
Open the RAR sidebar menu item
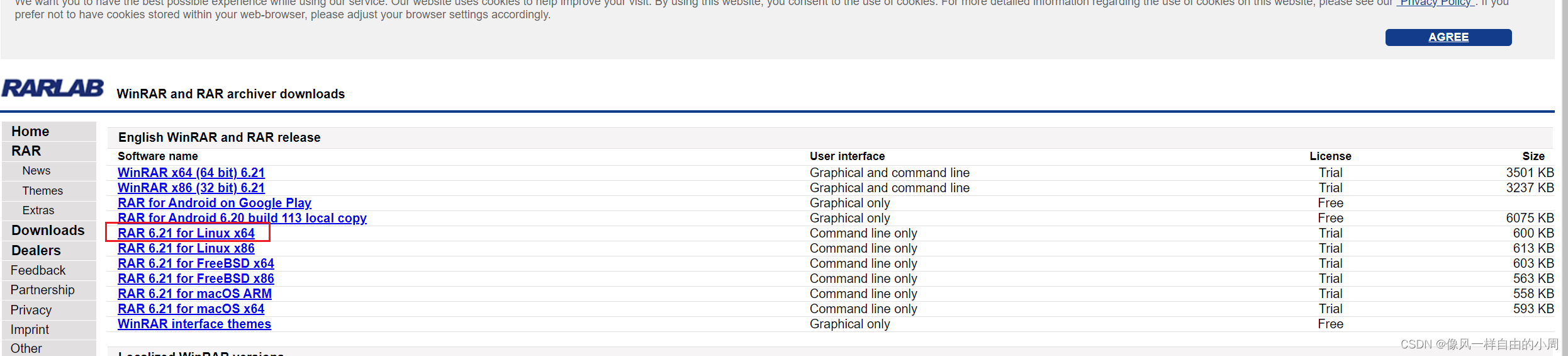pos(26,151)
